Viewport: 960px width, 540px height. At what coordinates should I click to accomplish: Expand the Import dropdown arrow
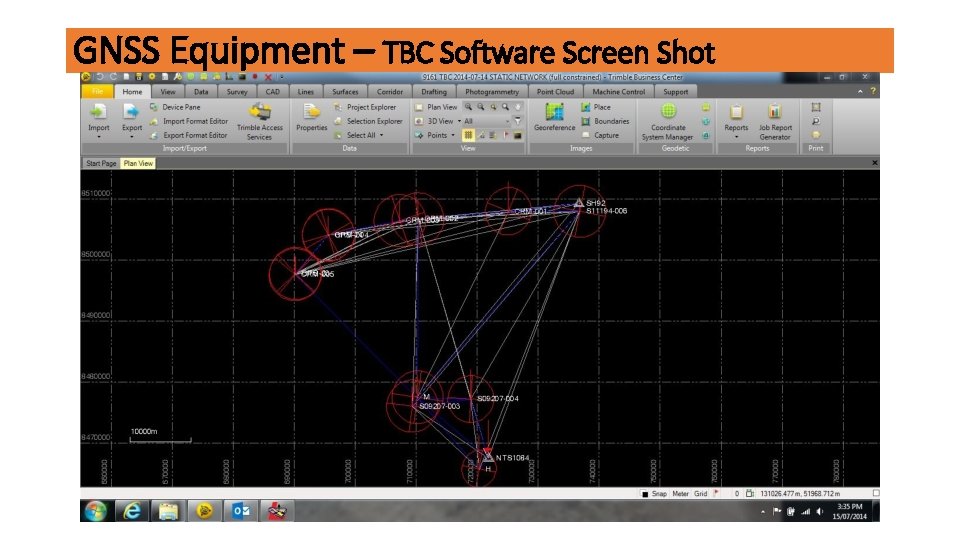pos(98,137)
